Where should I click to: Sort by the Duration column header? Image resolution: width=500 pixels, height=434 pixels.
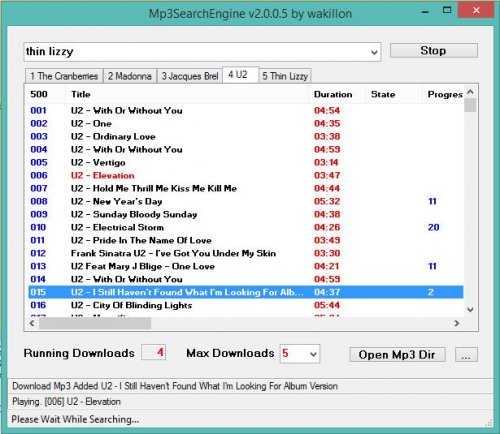(x=337, y=94)
